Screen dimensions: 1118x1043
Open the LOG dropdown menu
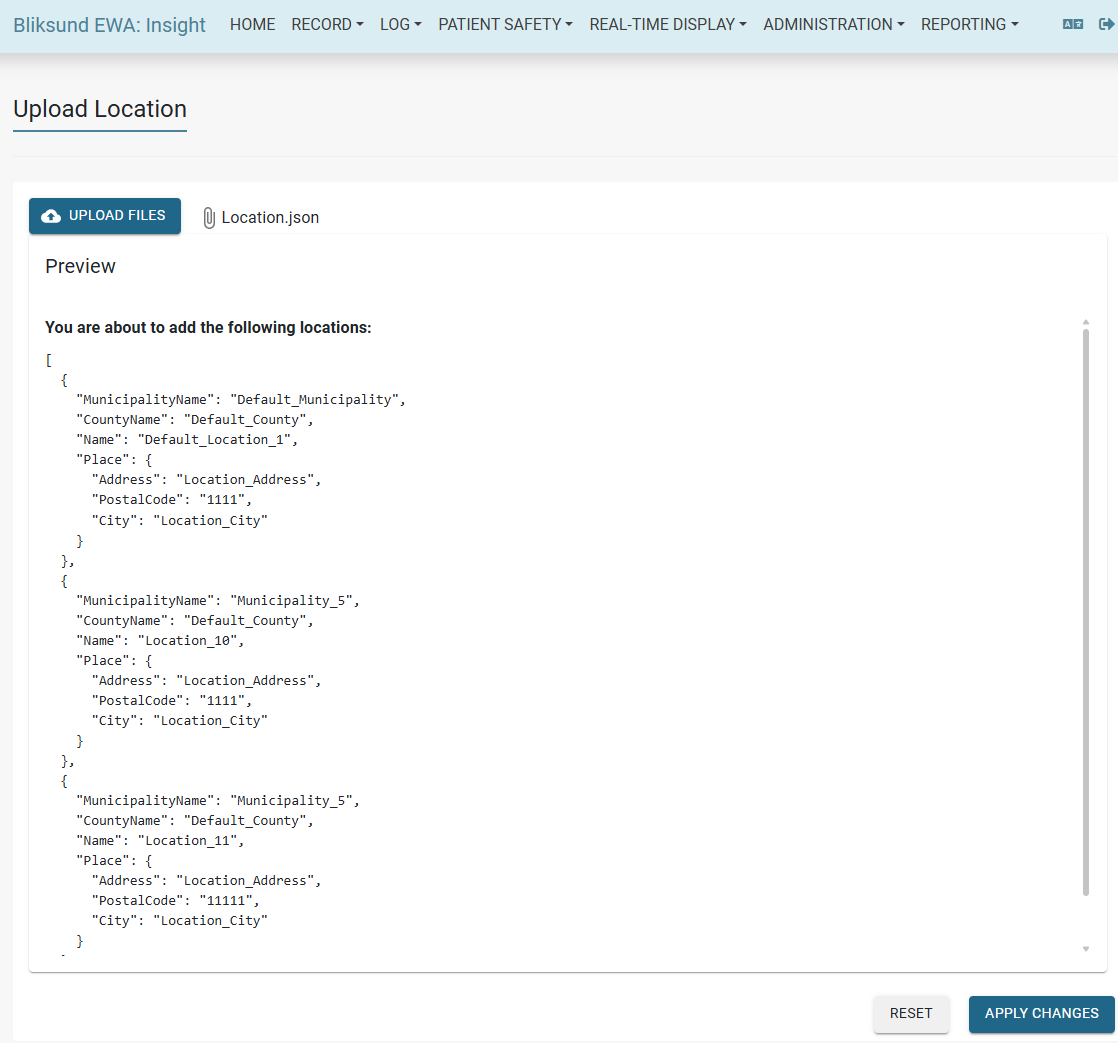[400, 25]
